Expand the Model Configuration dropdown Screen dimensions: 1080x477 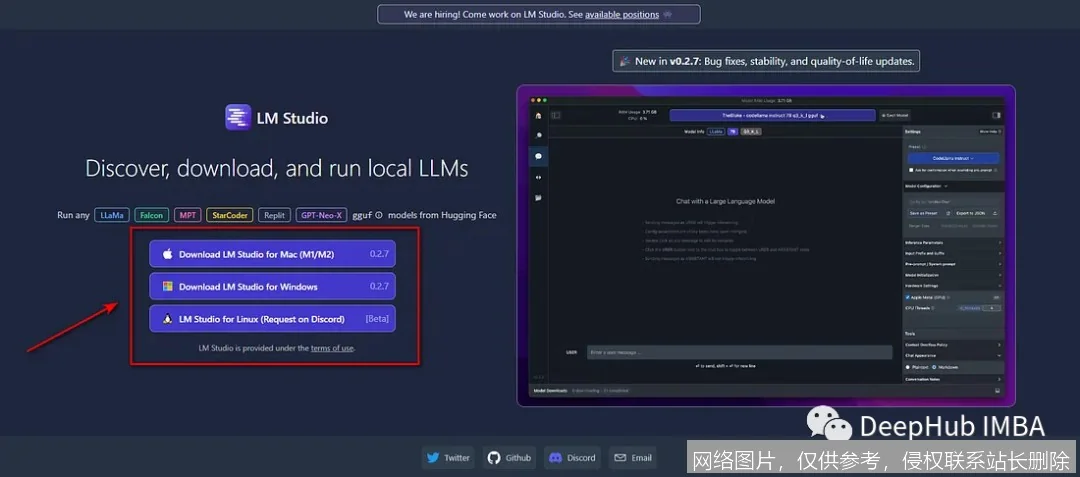point(927,186)
